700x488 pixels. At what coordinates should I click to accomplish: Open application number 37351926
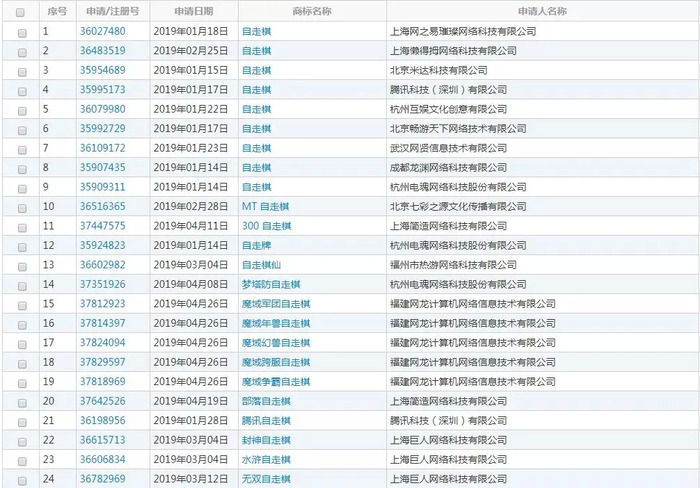(103, 284)
